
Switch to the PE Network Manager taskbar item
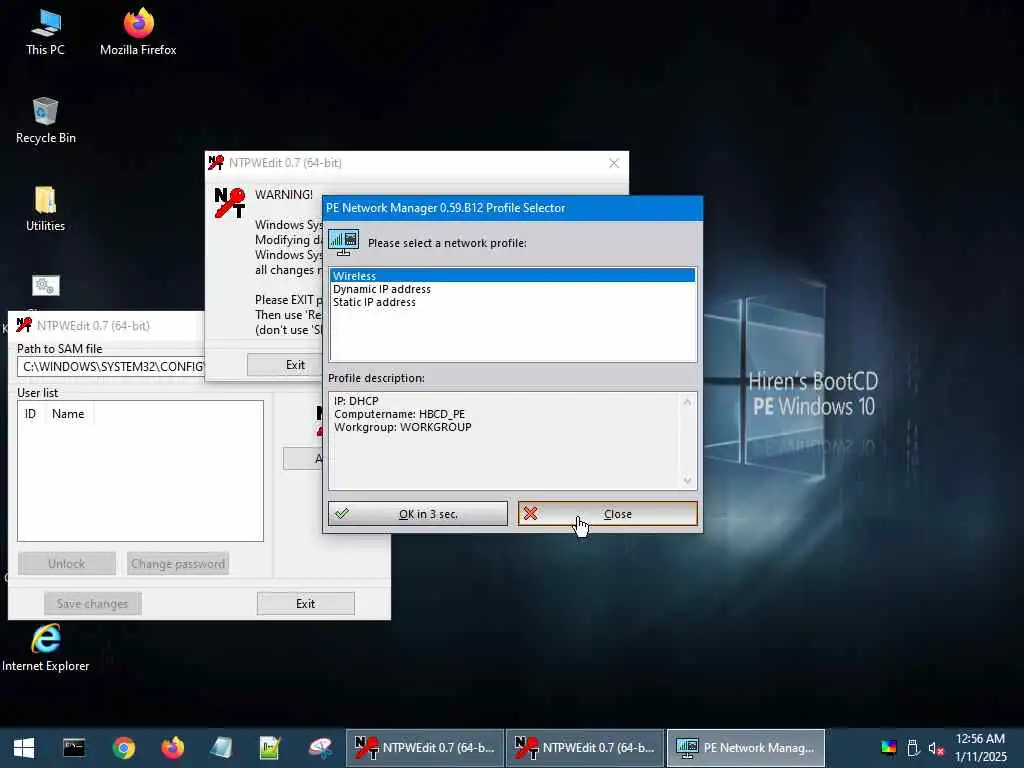point(746,748)
